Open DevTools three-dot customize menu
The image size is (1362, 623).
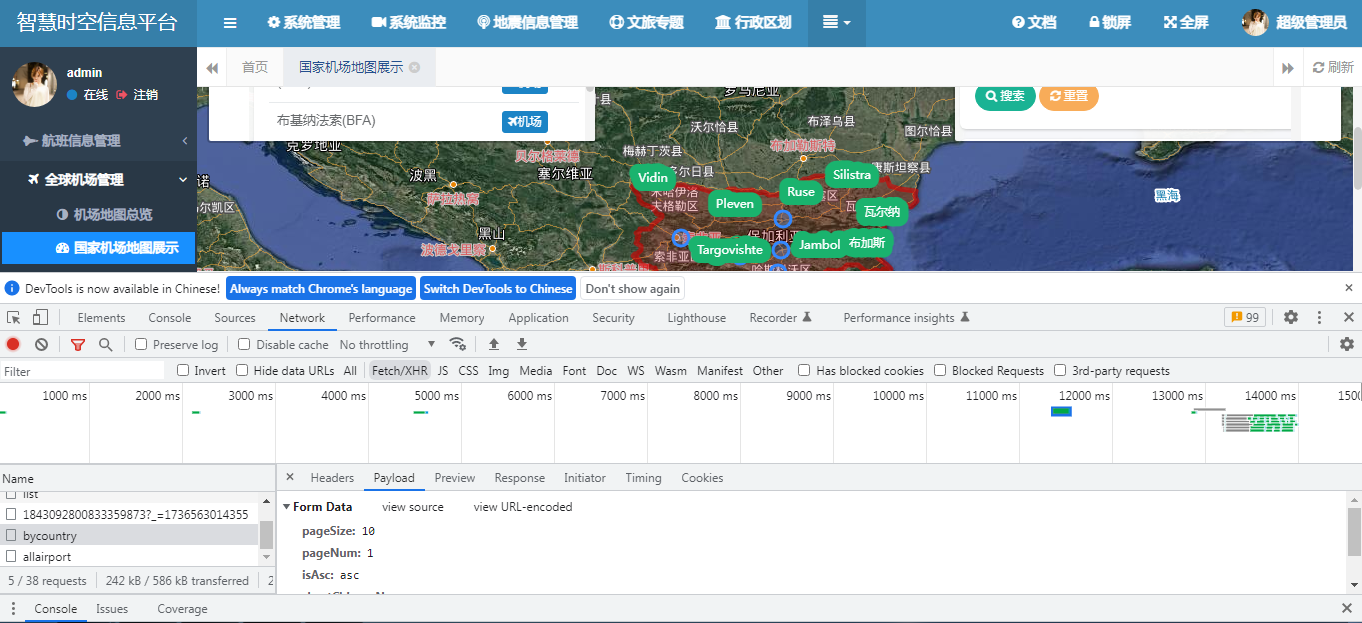pyautogui.click(x=1320, y=317)
